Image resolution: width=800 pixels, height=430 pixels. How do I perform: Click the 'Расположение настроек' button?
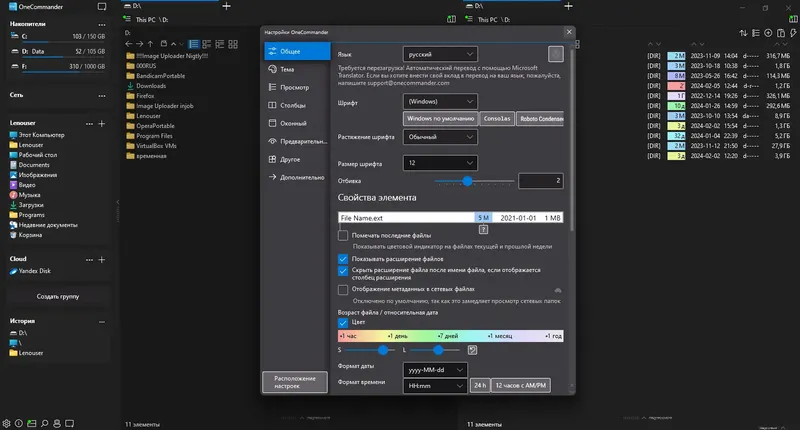coord(295,382)
